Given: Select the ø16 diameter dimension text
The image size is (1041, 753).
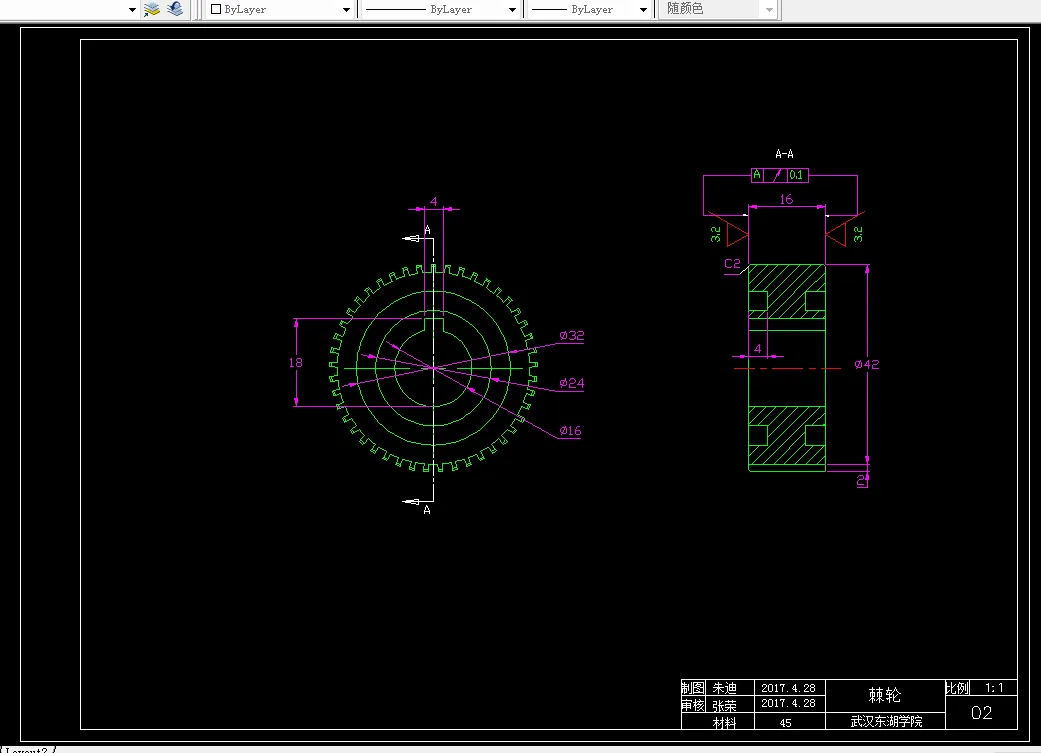Looking at the screenshot, I should tap(570, 430).
